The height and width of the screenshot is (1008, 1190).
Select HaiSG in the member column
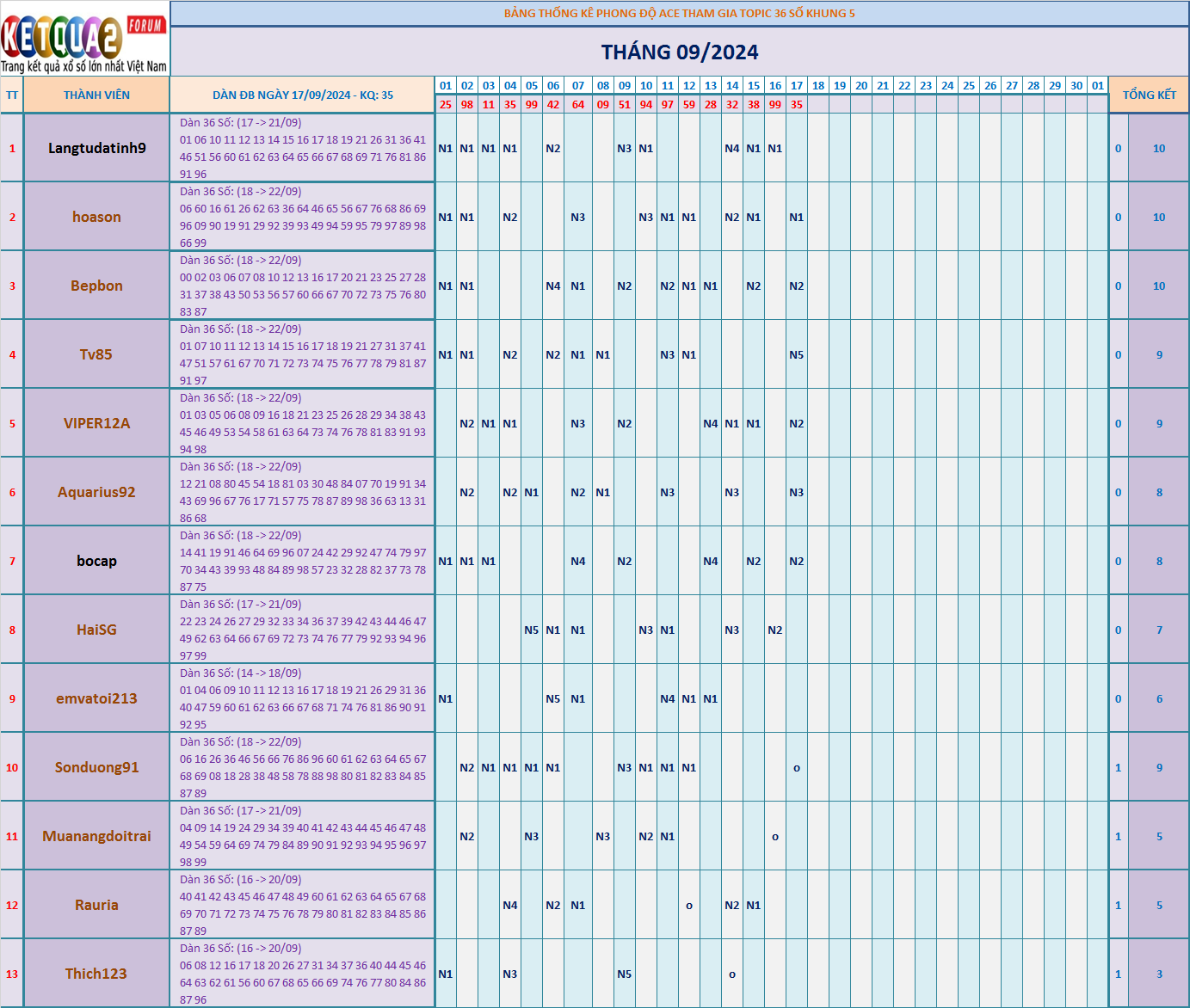pos(96,630)
